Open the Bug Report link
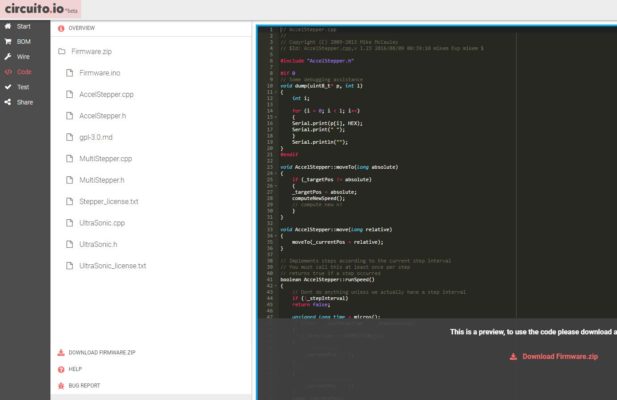Screen dimensions: 617x400 [x=84, y=385]
